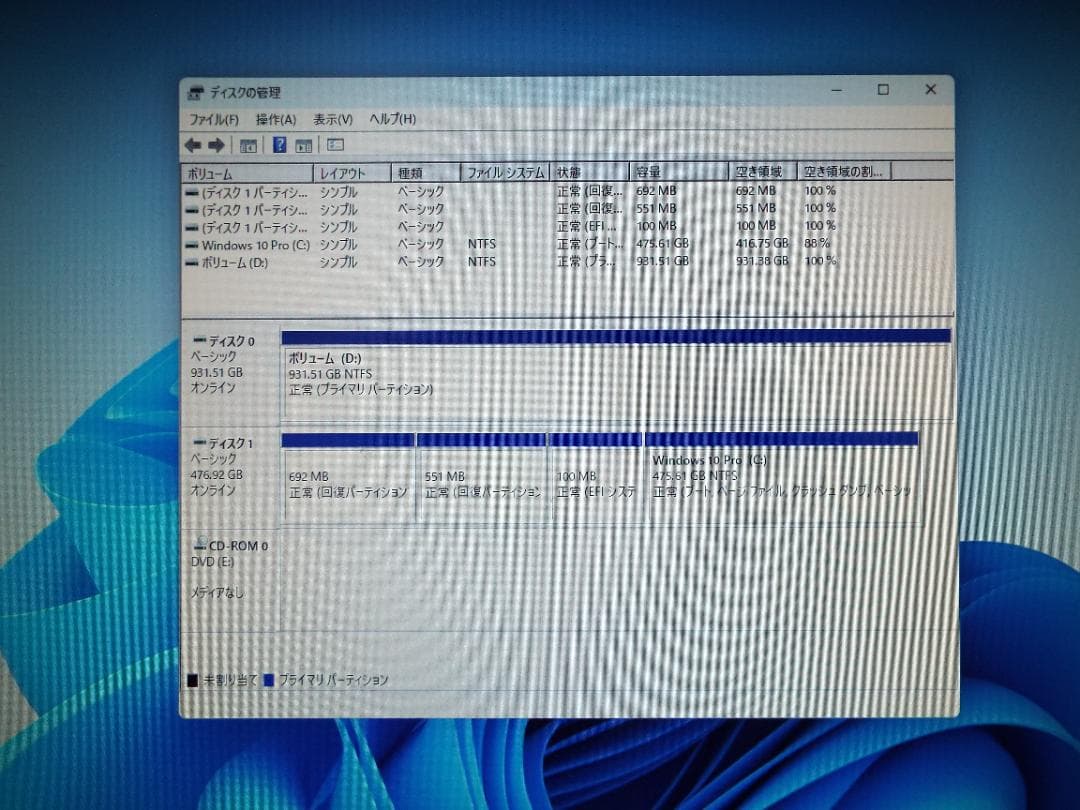Open the ファイル(F) menu

click(x=213, y=119)
